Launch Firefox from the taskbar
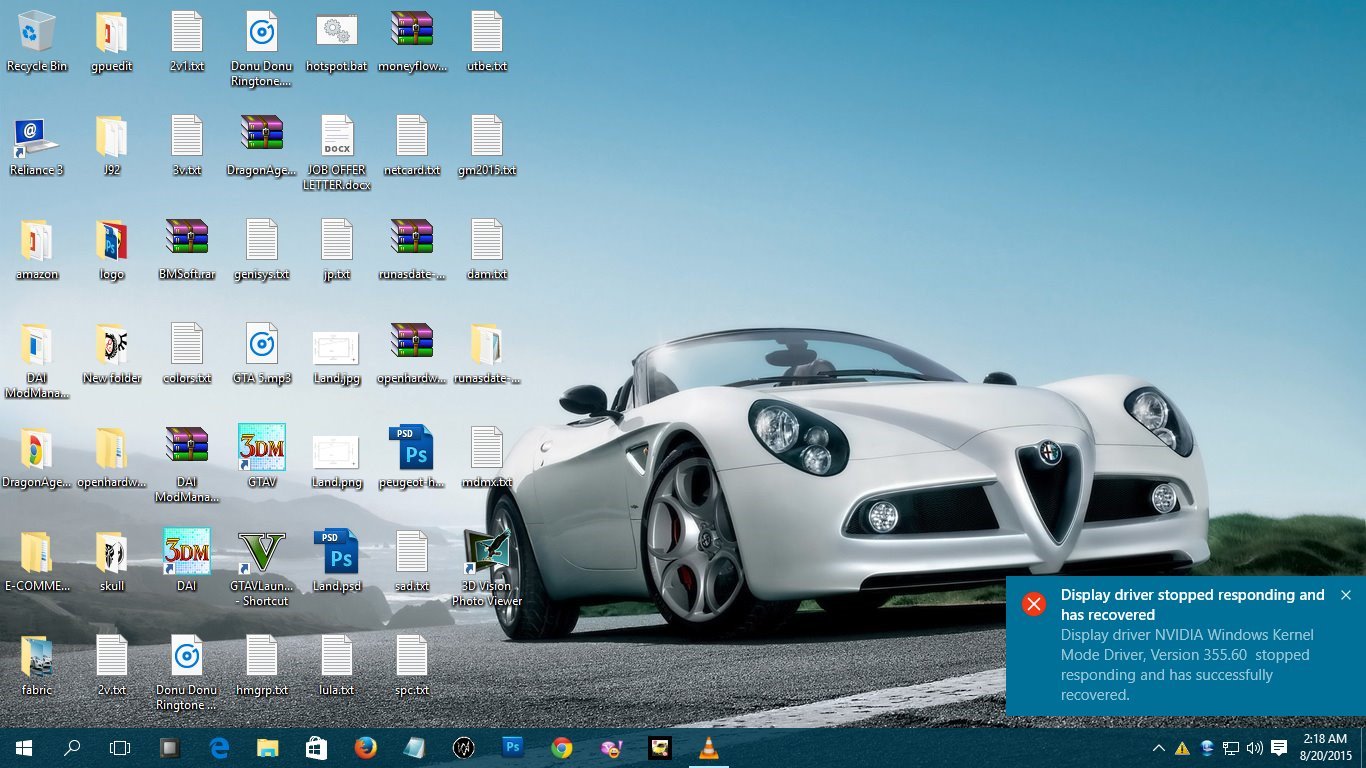The width and height of the screenshot is (1366, 768). coord(366,748)
